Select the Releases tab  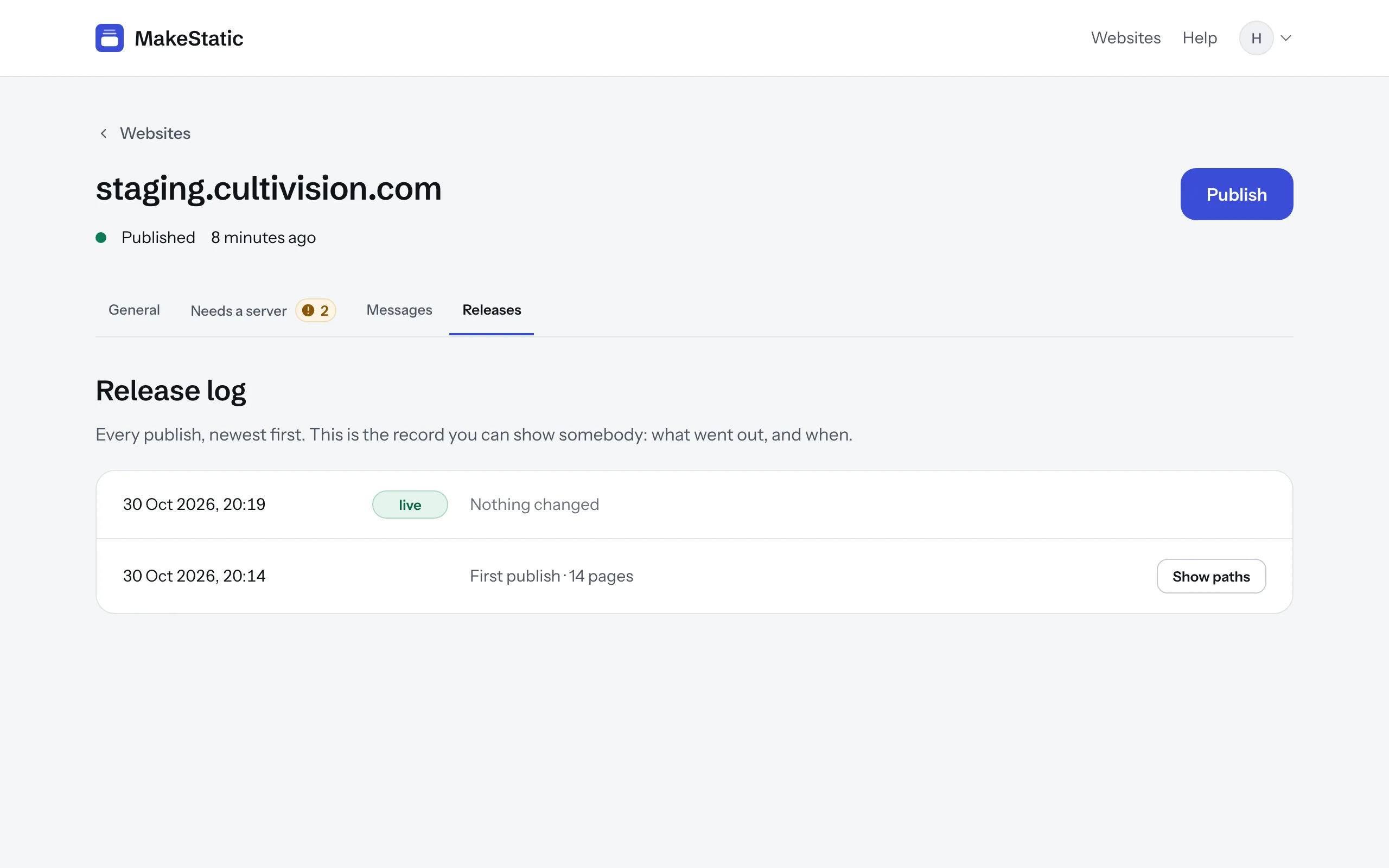click(492, 310)
